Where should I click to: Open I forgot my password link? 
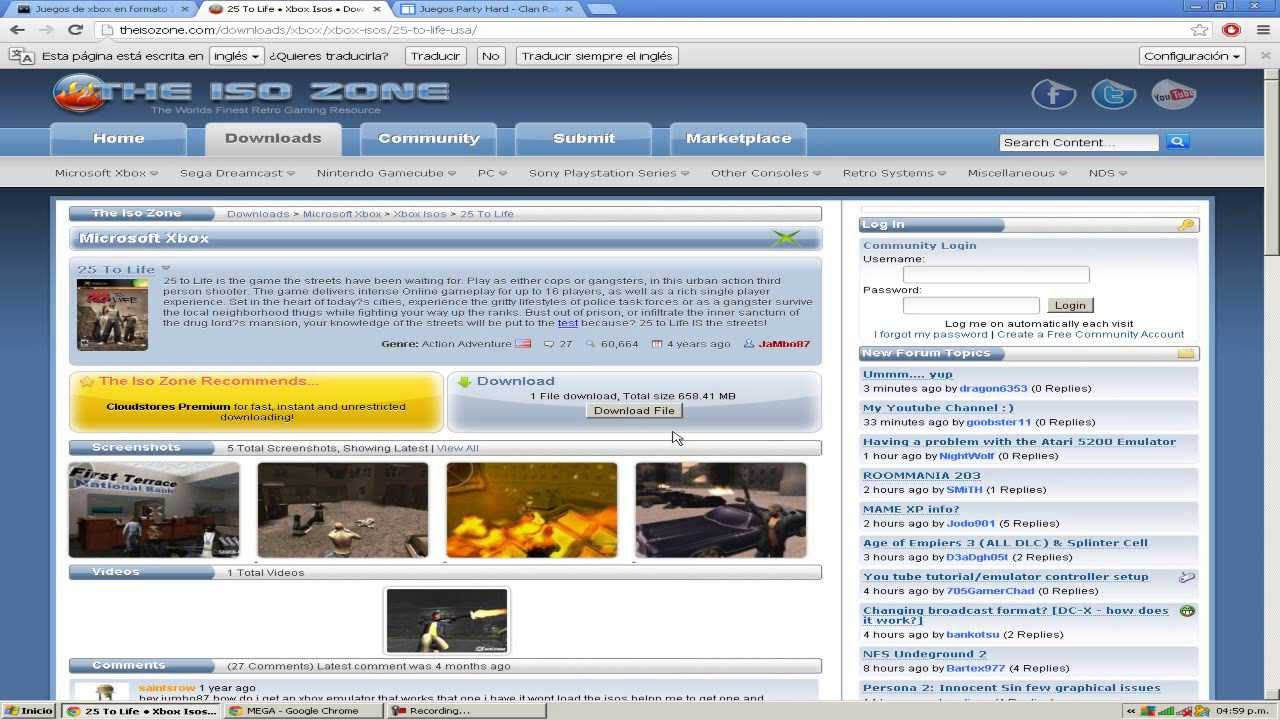pos(931,335)
